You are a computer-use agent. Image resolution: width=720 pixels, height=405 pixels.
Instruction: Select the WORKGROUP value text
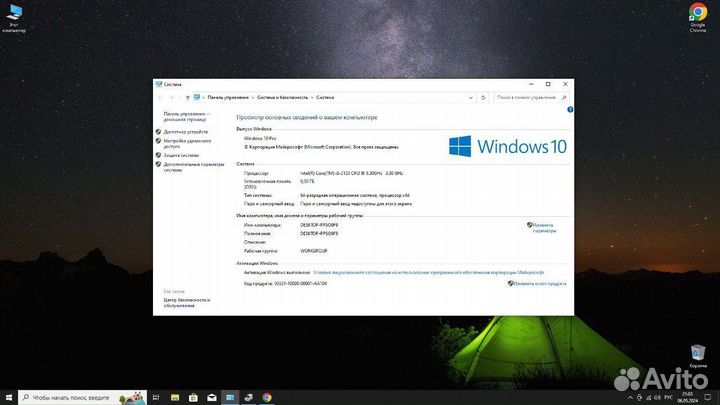pyautogui.click(x=314, y=251)
